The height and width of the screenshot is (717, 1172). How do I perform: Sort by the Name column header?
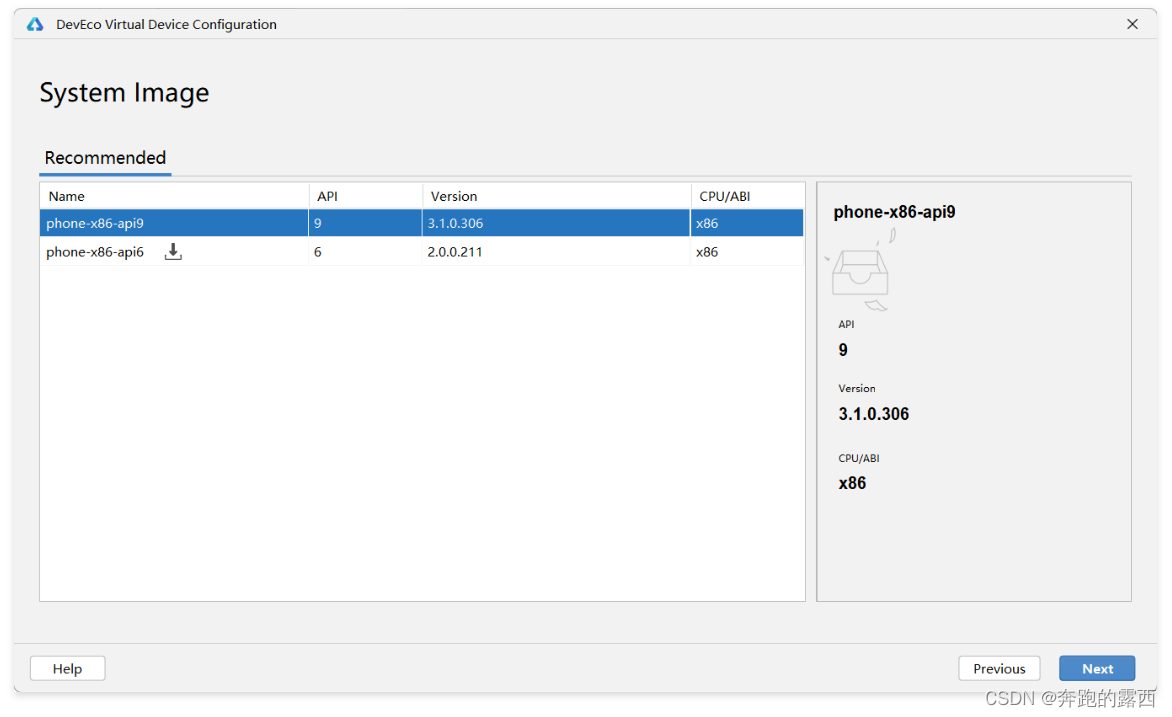click(174, 196)
